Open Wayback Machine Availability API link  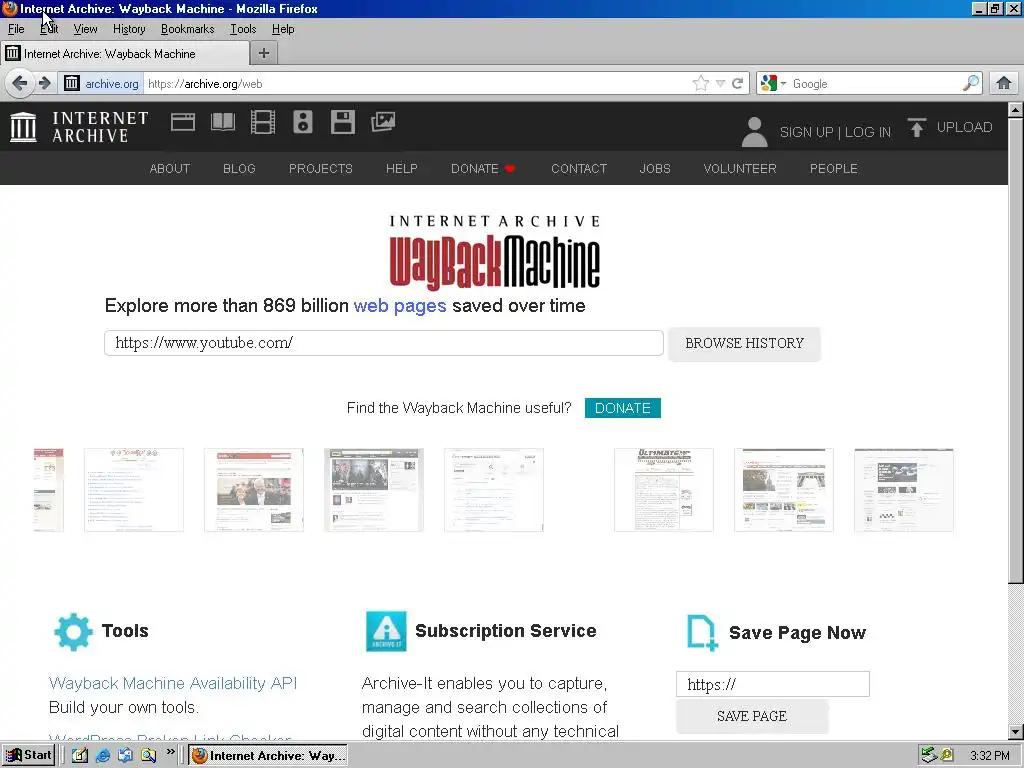pos(173,683)
